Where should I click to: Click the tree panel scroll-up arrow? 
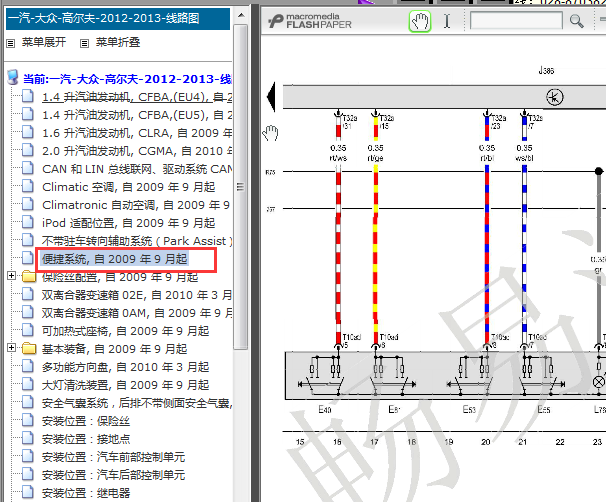point(241,15)
